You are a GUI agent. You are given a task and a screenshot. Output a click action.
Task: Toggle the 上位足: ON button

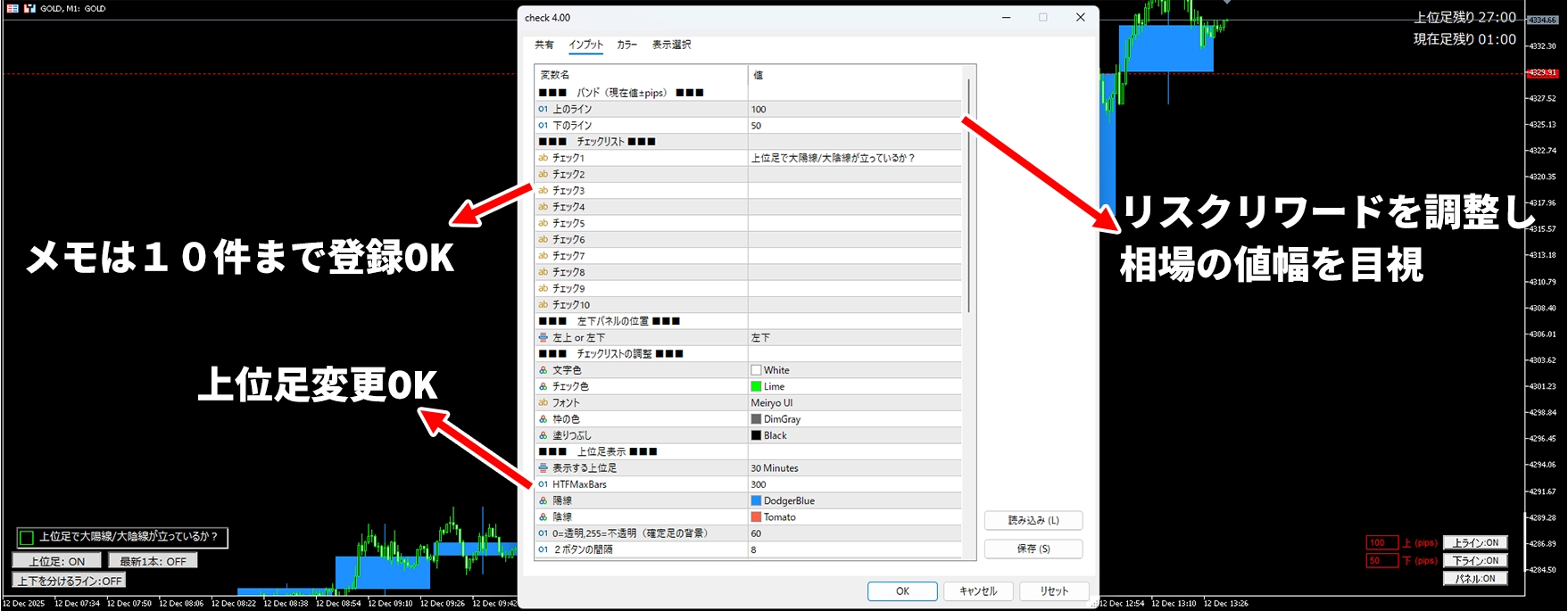coord(56,561)
